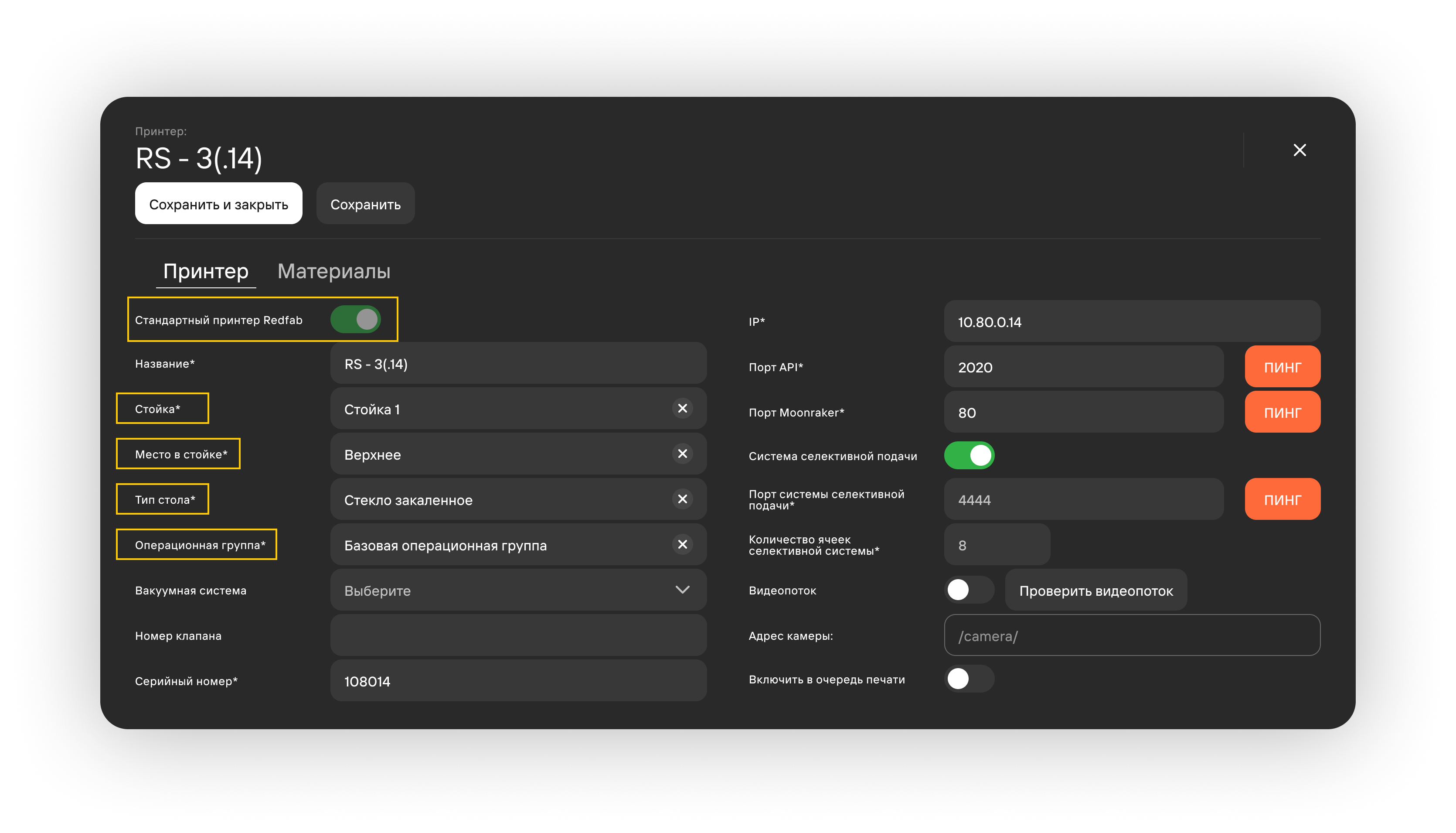
Task: Click the Сохранить button
Action: (x=365, y=204)
